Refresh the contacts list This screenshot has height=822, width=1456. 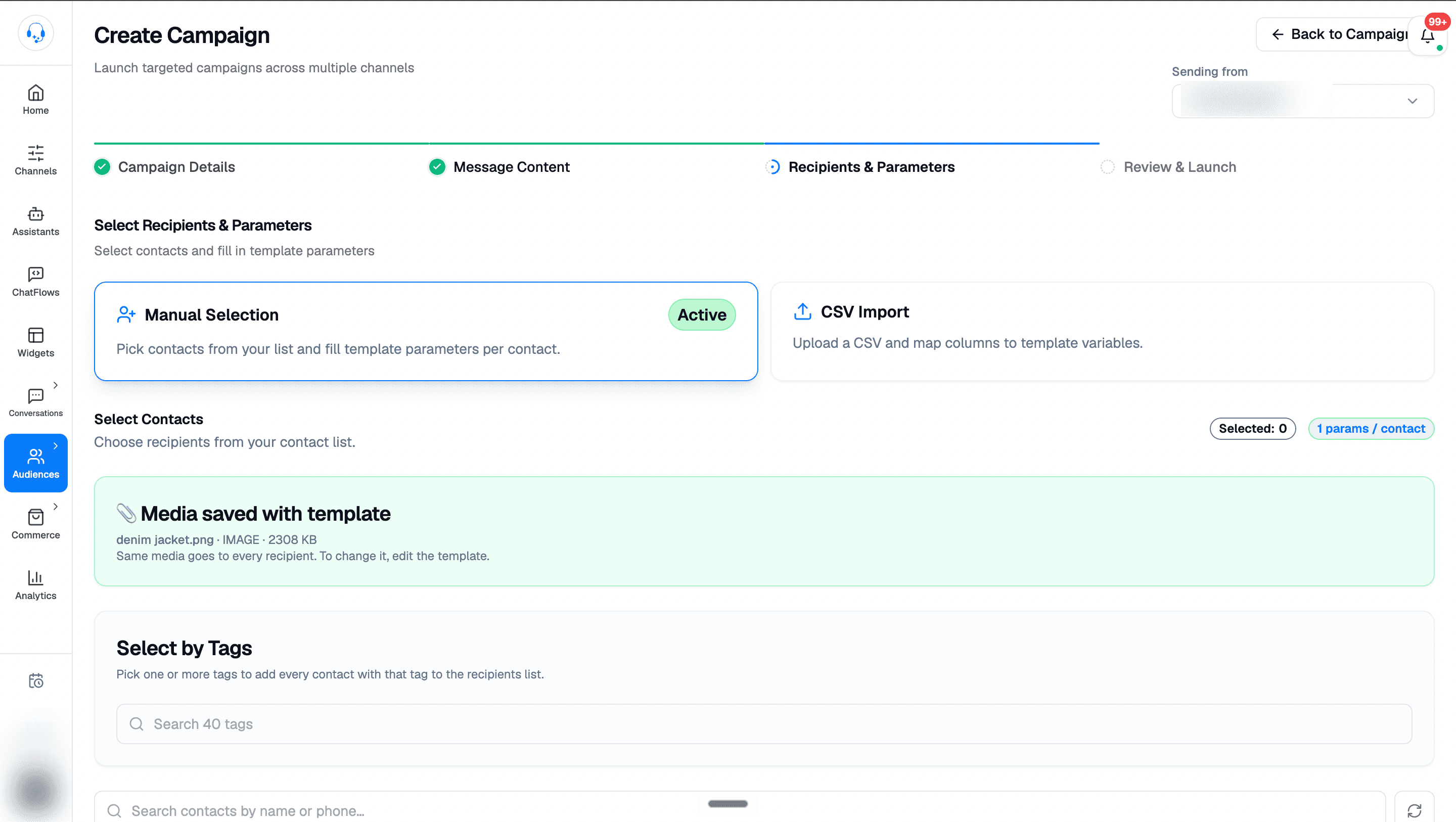1414,811
